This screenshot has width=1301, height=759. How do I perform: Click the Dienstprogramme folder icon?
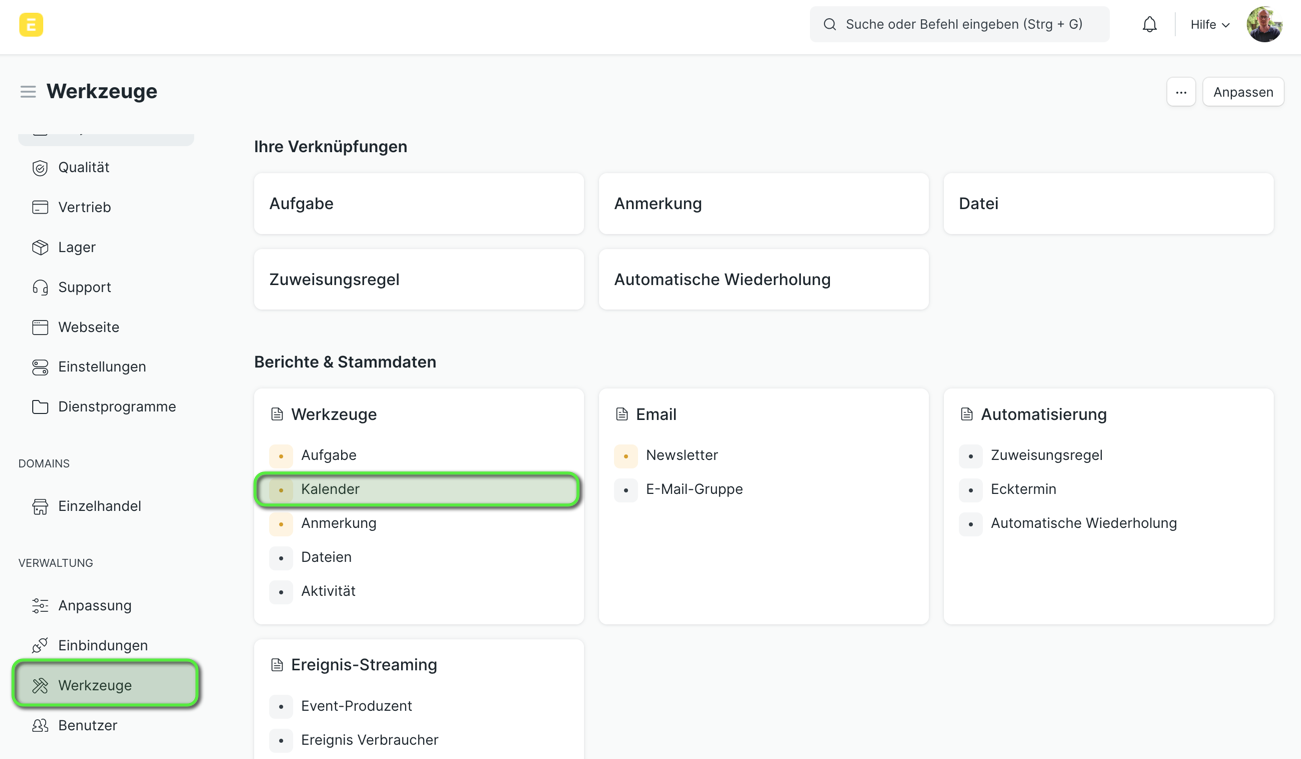(x=40, y=408)
